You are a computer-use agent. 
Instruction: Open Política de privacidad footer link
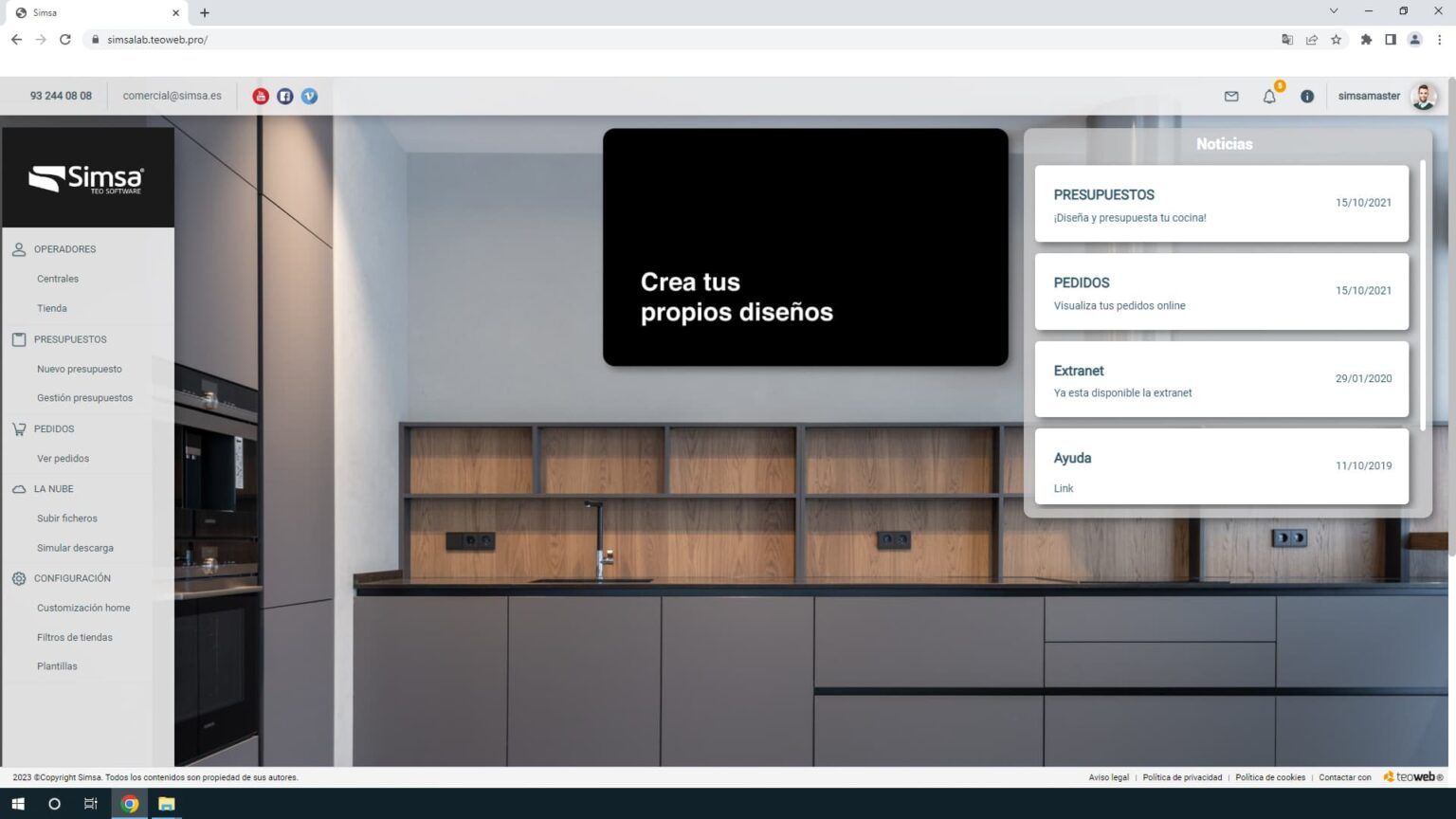1182,777
